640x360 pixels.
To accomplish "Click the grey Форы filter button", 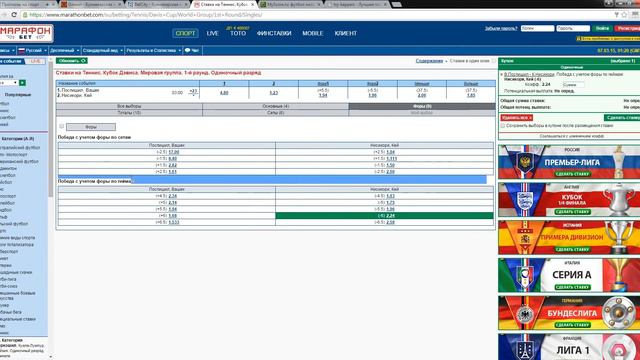I will pos(91,127).
